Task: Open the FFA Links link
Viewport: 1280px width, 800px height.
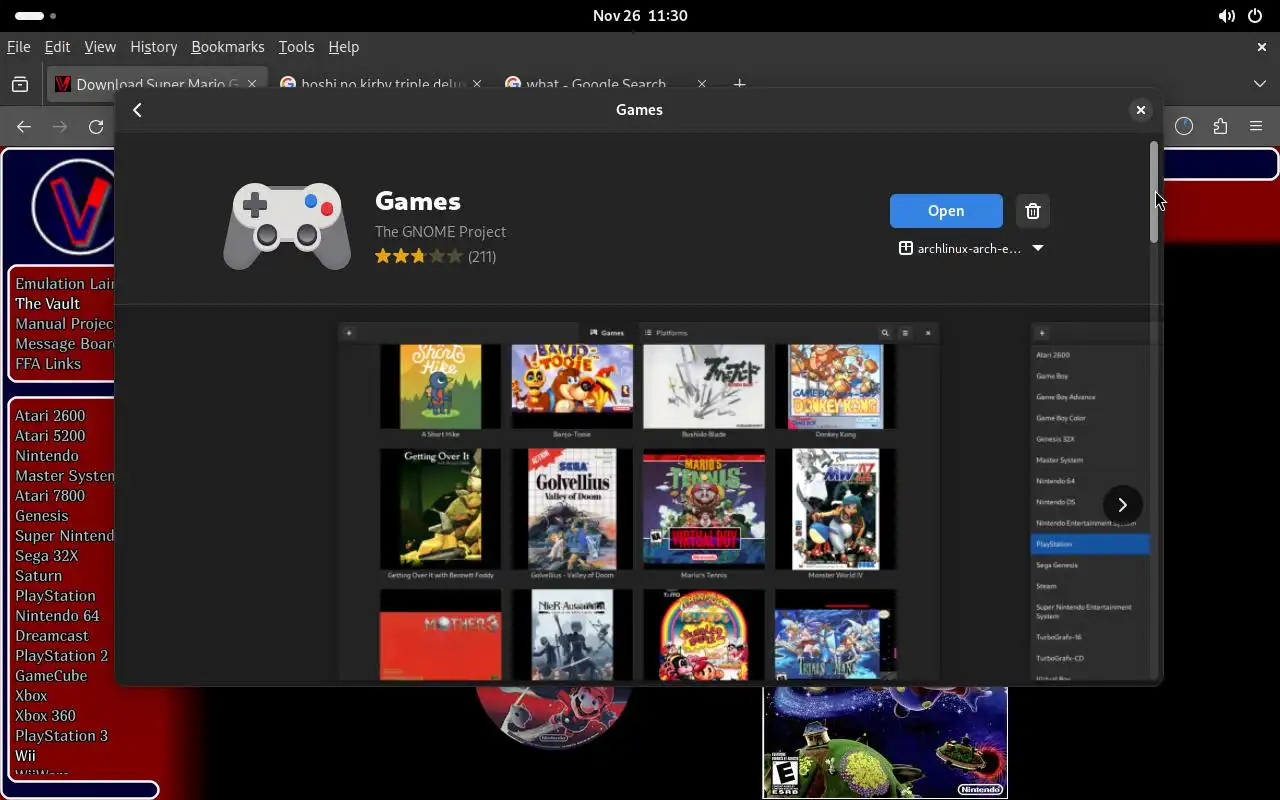Action: pos(48,364)
